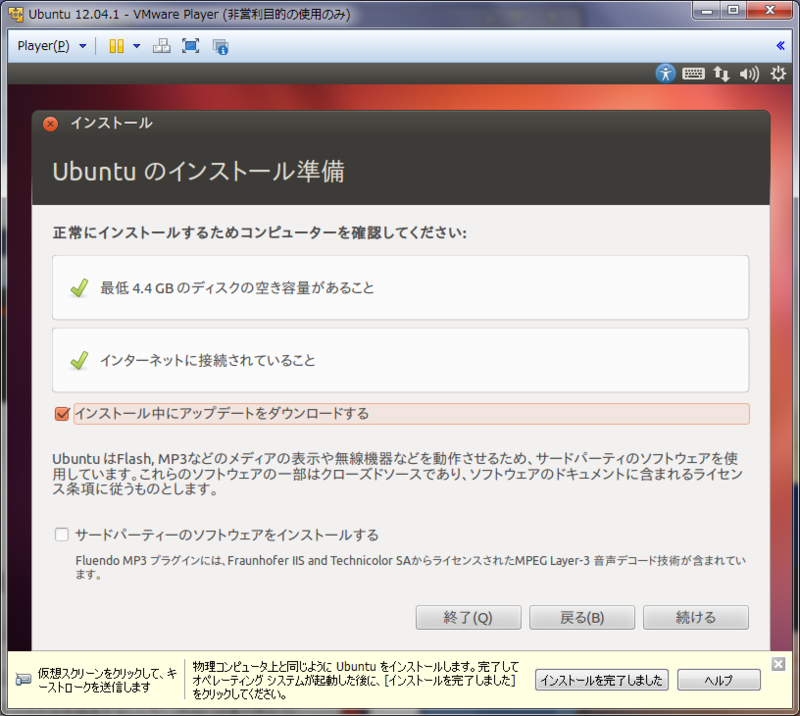
Task: Enable サードパーティーのソフトウェアをインストールする
Action: [60, 536]
